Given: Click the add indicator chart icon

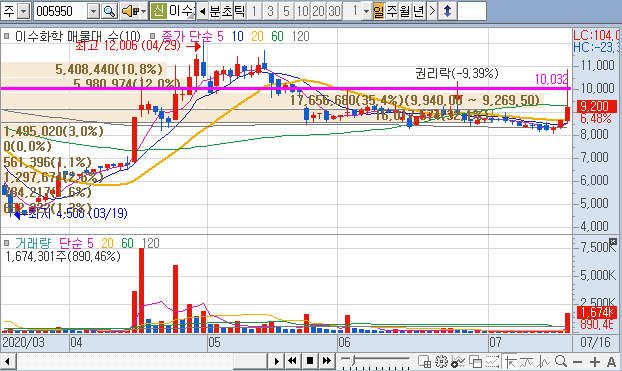Looking at the screenshot, I should point(457,361).
